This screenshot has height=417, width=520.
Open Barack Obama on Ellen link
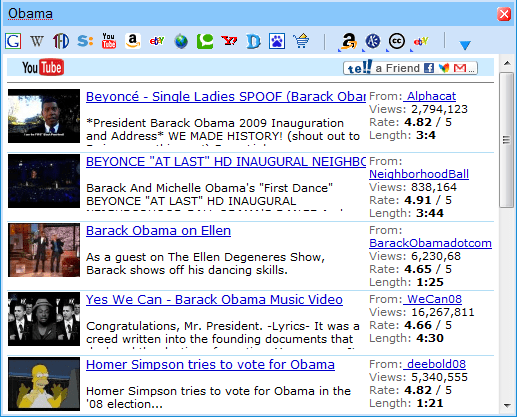pyautogui.click(x=158, y=231)
